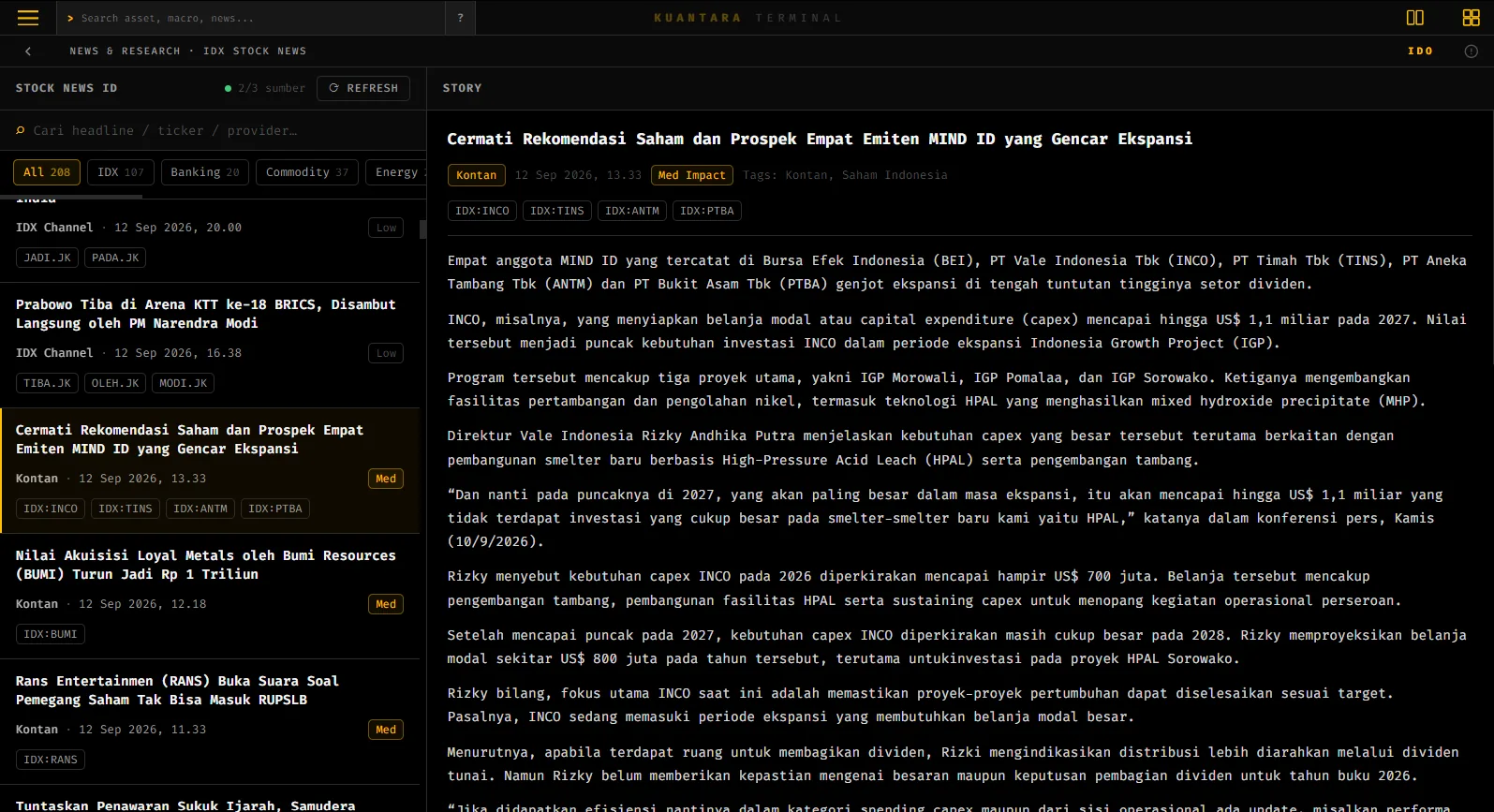
Task: Open IDX STOCK NEWS breadcrumb
Action: pyautogui.click(x=255, y=52)
